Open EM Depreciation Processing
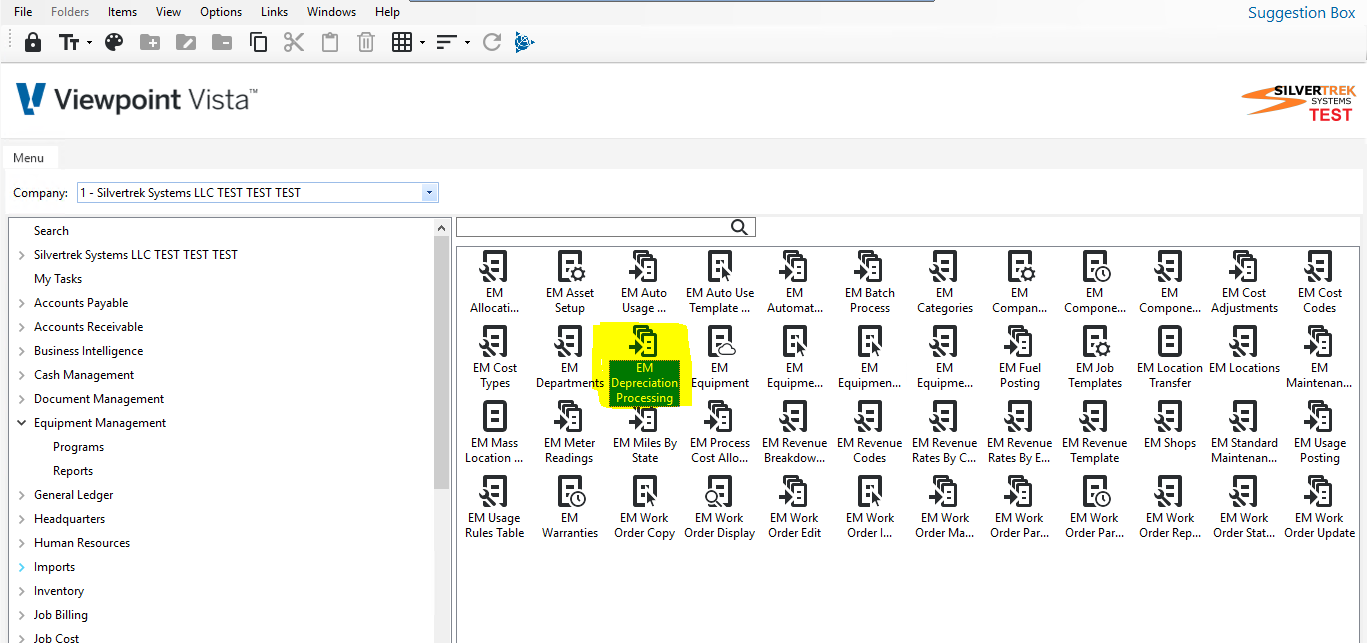 point(645,366)
